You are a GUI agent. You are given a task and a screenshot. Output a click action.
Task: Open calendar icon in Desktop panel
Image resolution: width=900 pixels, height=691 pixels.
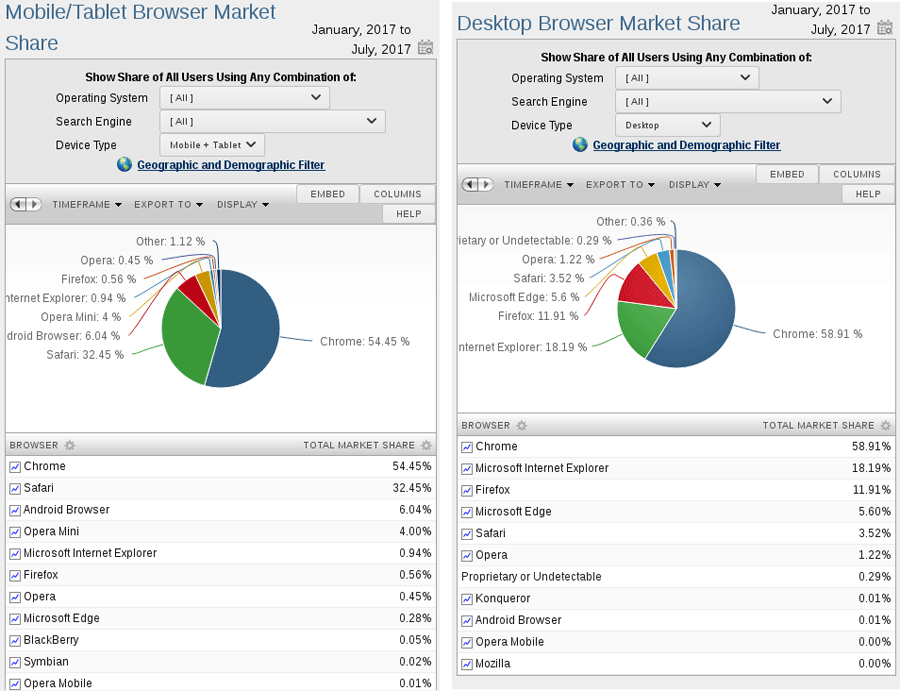[x=885, y=28]
